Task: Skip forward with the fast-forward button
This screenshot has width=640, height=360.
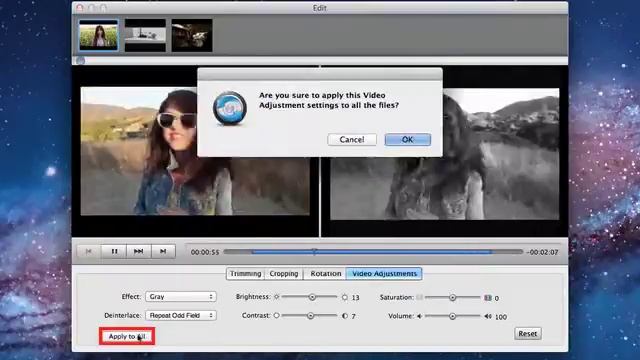Action: tap(139, 251)
